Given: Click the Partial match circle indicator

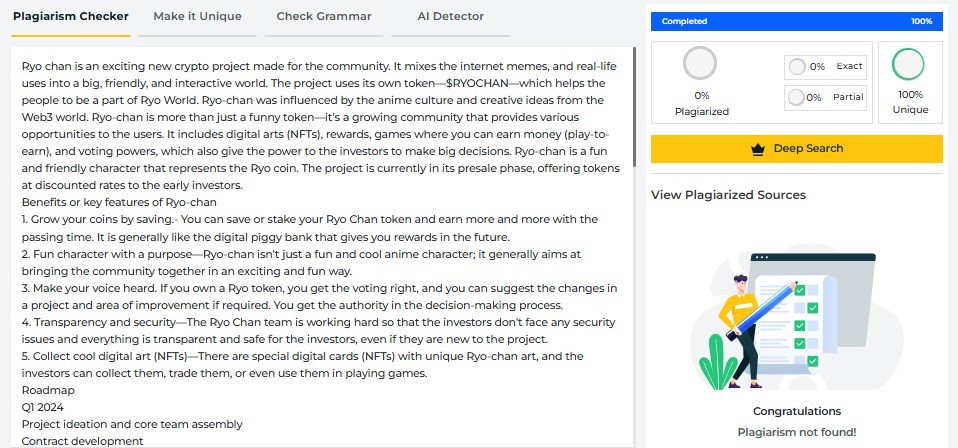Looking at the screenshot, I should (797, 97).
